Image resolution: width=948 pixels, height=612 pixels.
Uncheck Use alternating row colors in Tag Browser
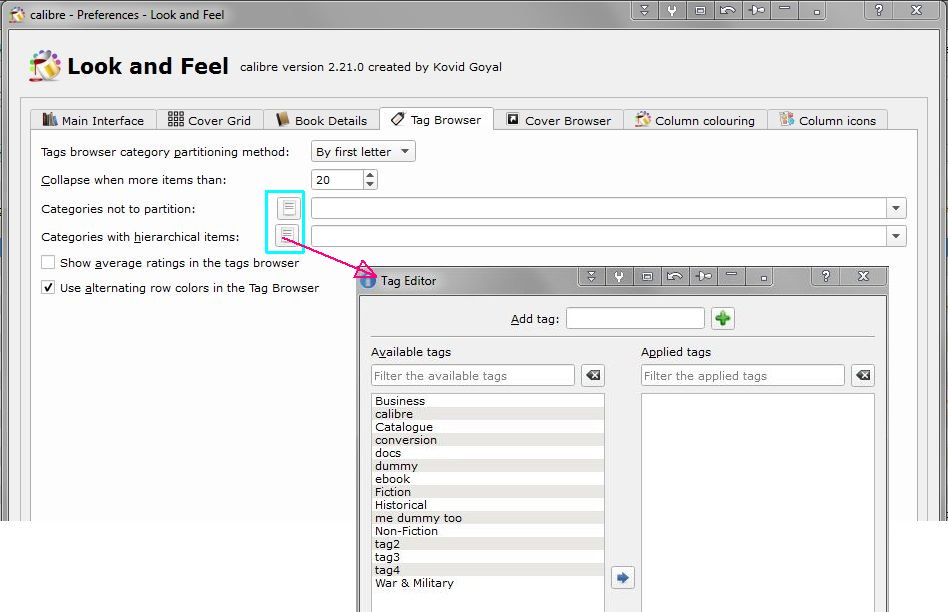tap(48, 287)
